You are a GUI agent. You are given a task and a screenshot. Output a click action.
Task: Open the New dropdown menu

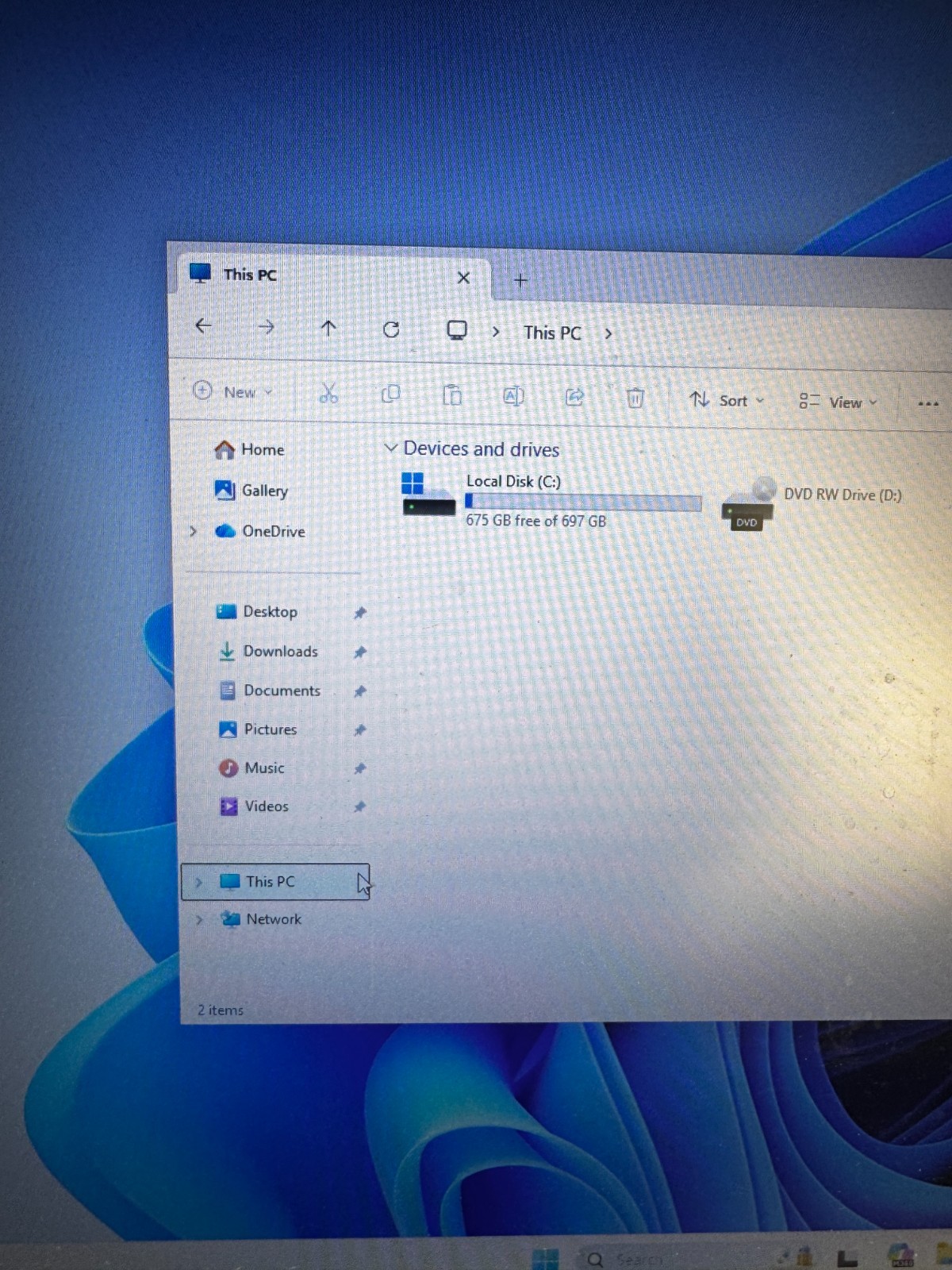coord(233,391)
